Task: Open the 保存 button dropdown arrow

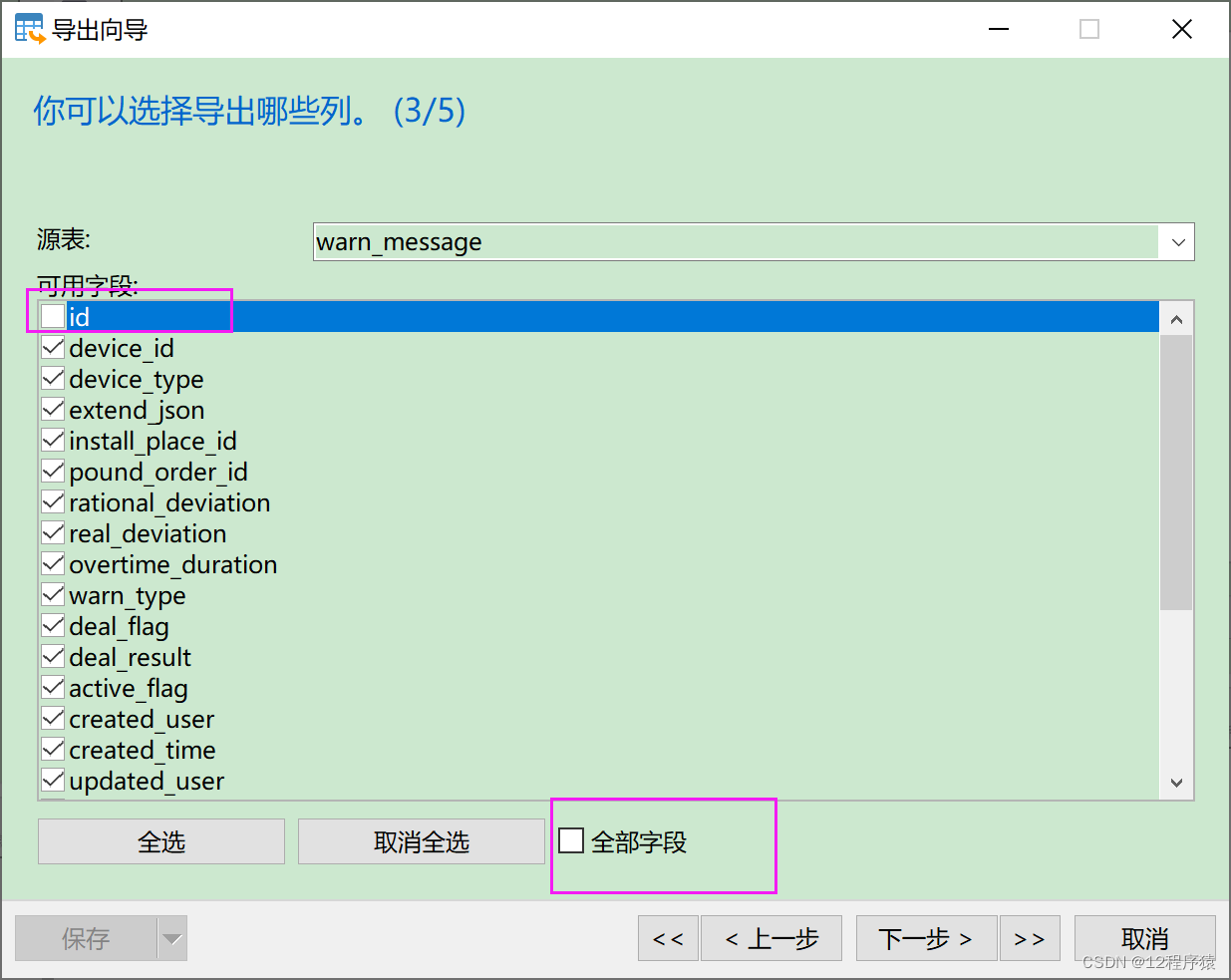Action: [x=171, y=937]
